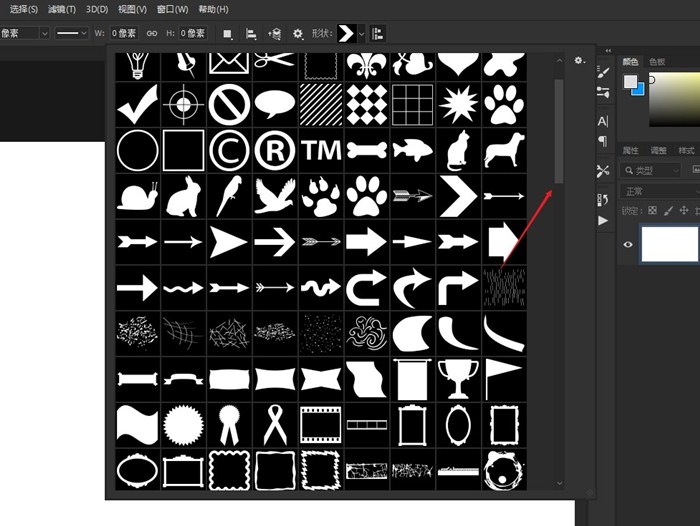Viewport: 700px width, 526px height.
Task: Toggle lock transparent pixels for the layer
Action: pos(653,211)
